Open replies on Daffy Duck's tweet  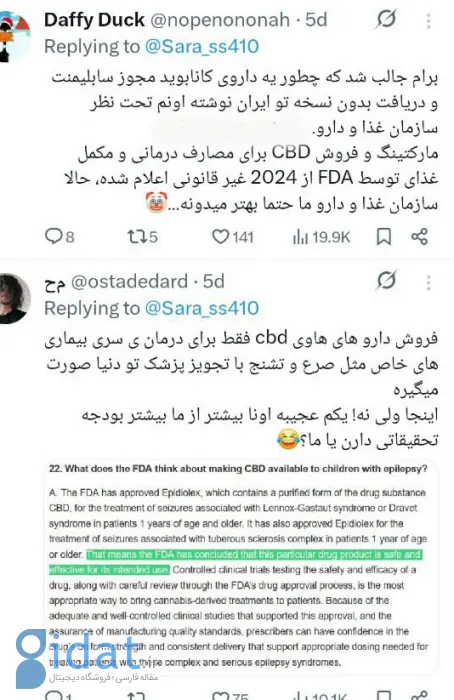tap(60, 236)
